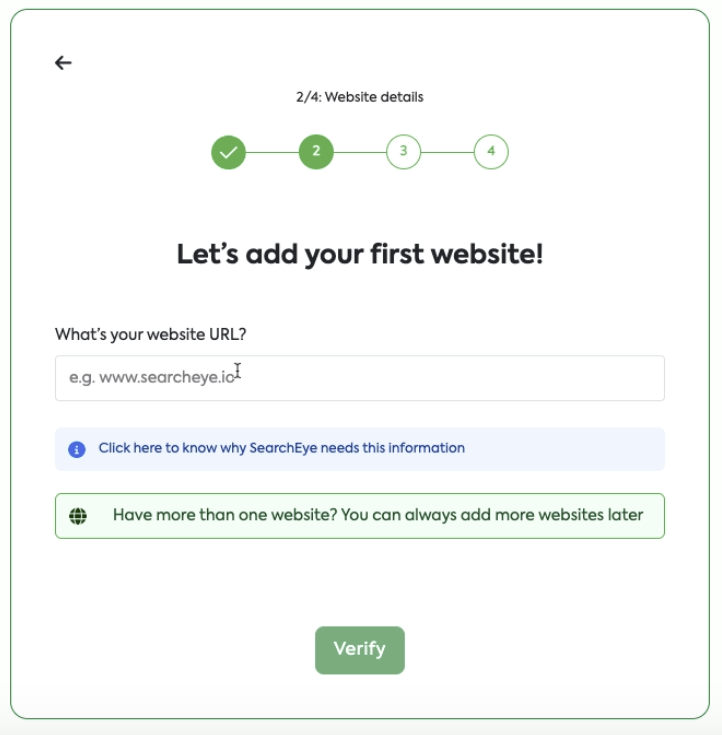The width and height of the screenshot is (722, 735).
Task: Click the connector line between steps 3 and 4
Action: click(447, 152)
